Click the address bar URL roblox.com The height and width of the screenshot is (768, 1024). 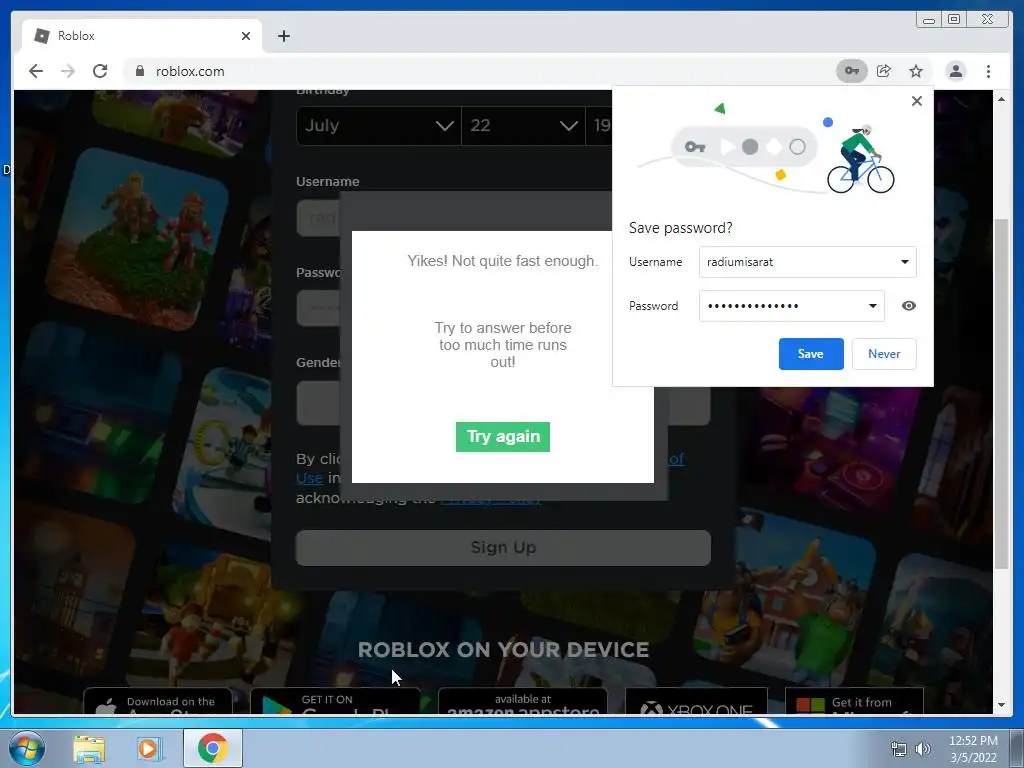[190, 71]
